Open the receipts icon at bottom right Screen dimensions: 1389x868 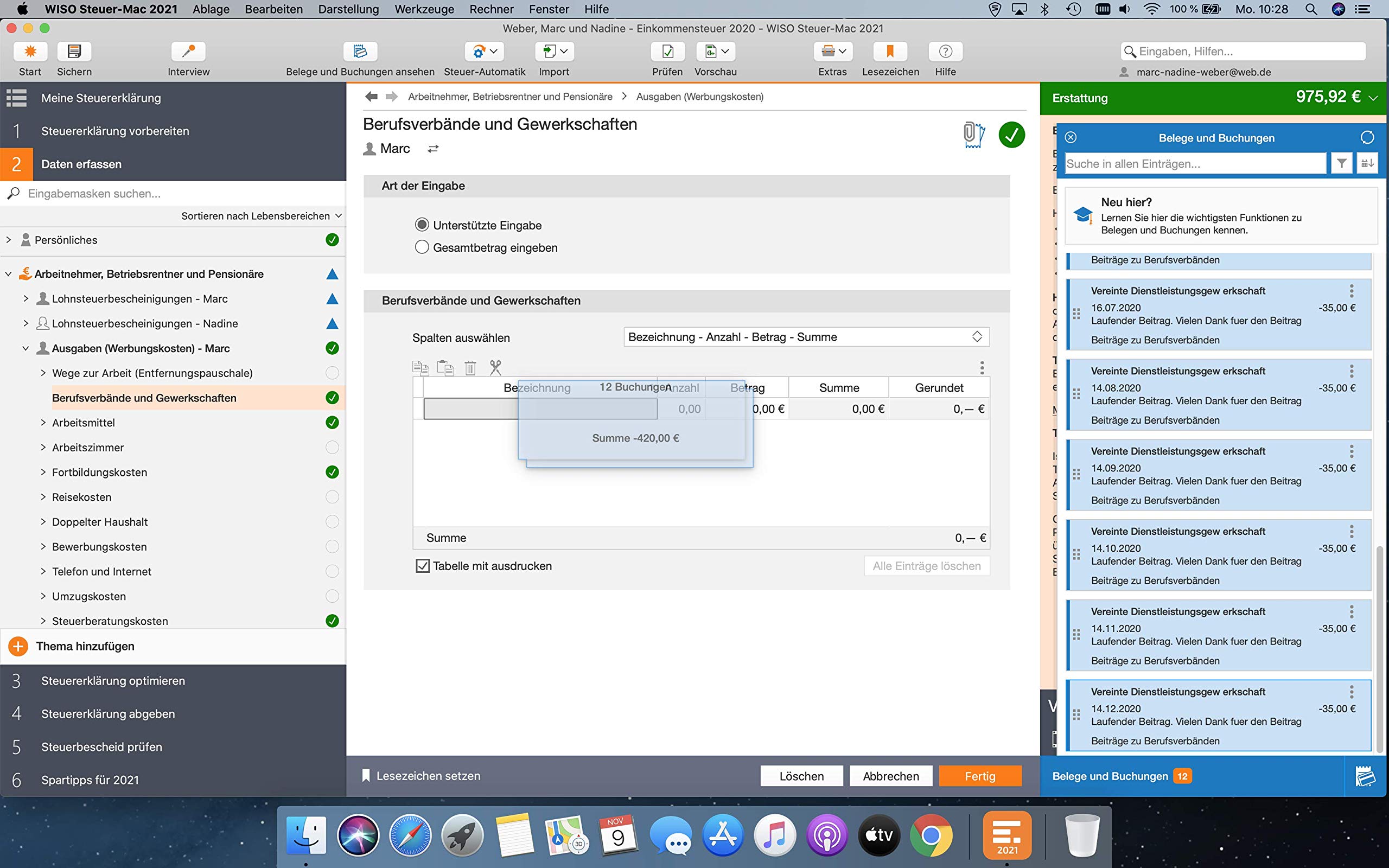[1366, 776]
